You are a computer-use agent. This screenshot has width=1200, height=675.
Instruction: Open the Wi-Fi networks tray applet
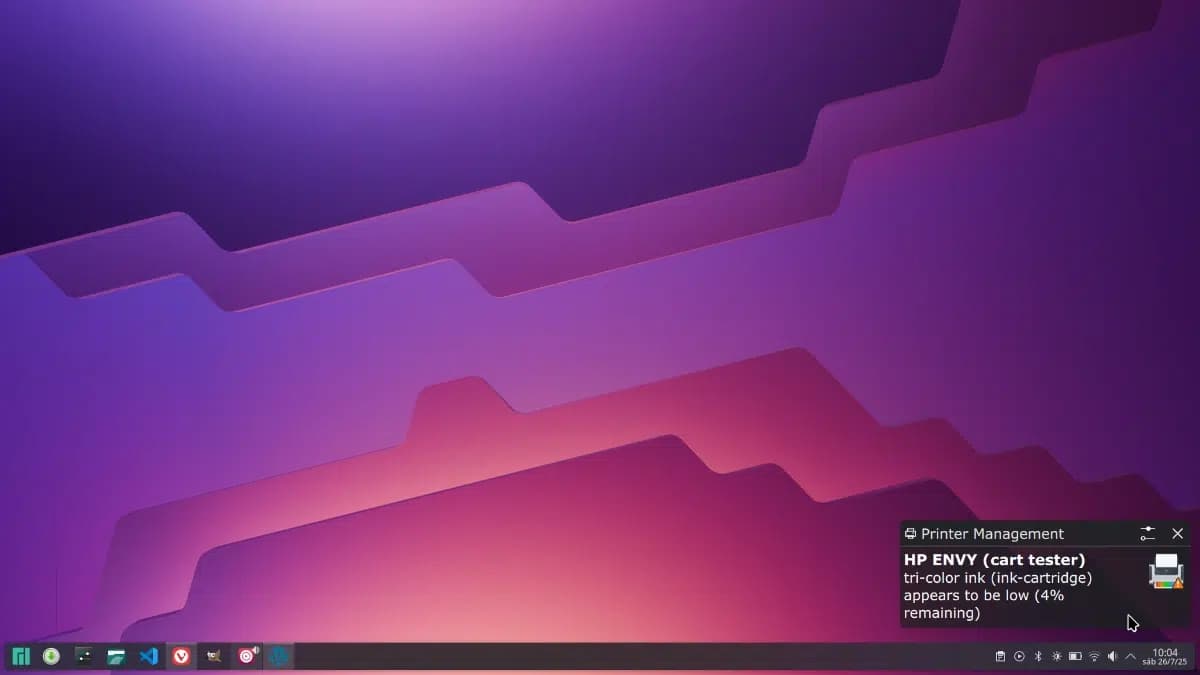(x=1094, y=657)
